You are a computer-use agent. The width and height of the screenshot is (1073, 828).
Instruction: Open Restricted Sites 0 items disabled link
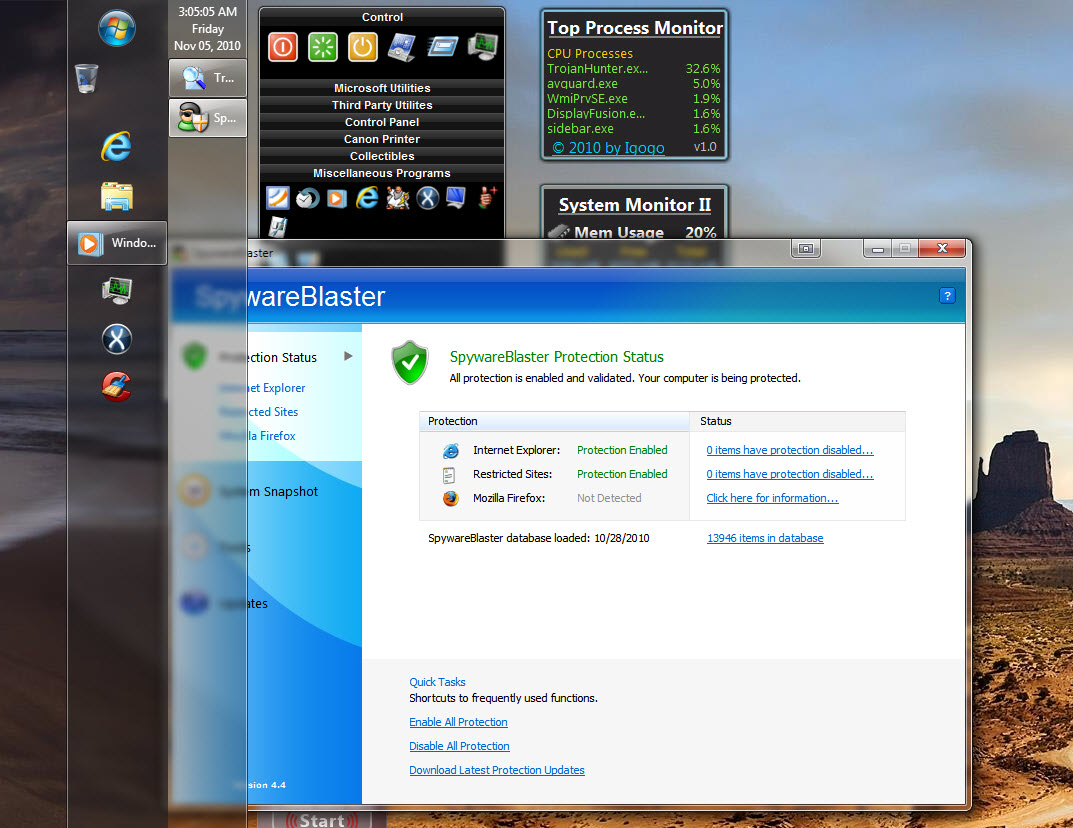tap(790, 474)
